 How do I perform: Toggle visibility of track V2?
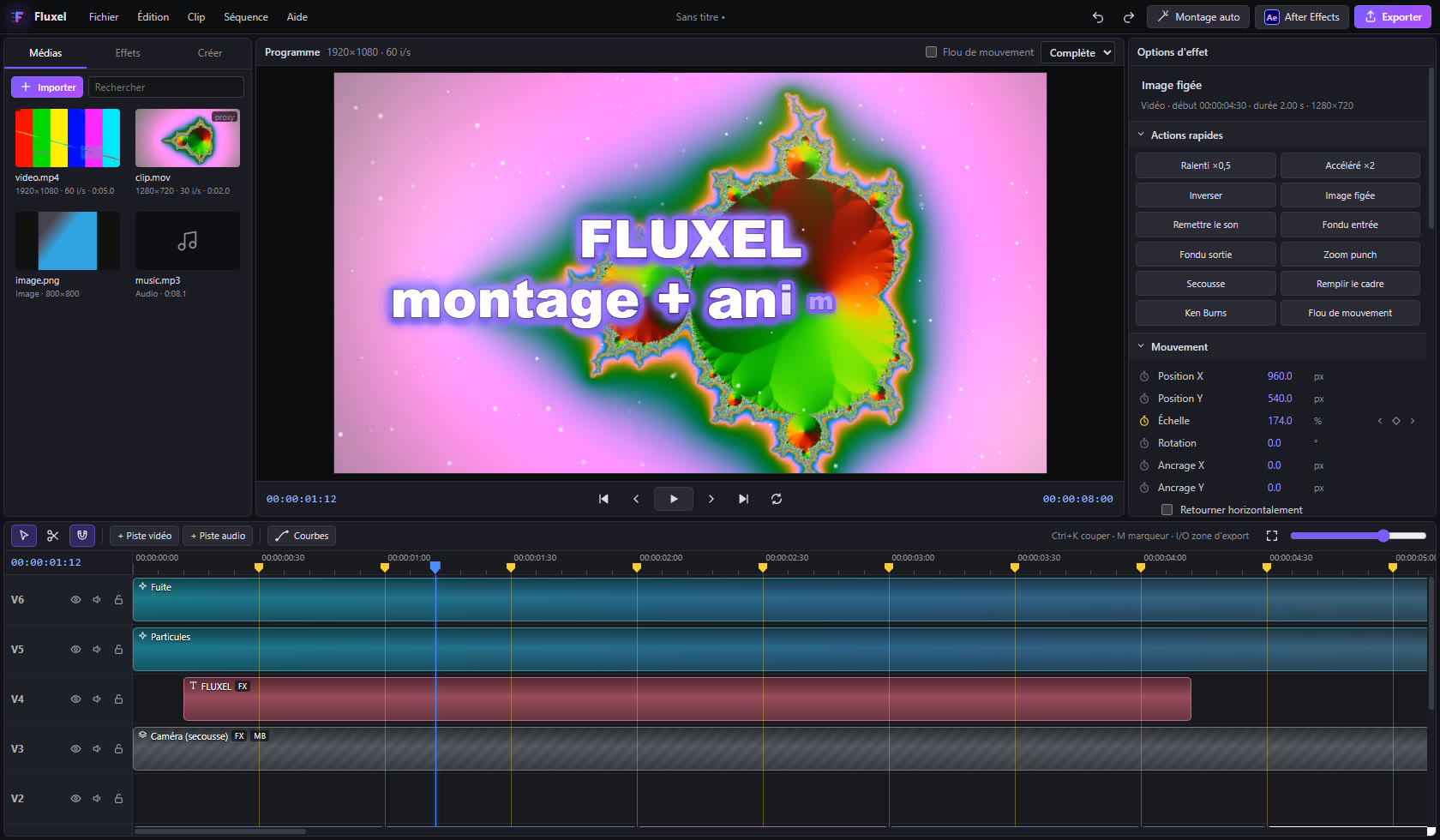pos(75,799)
